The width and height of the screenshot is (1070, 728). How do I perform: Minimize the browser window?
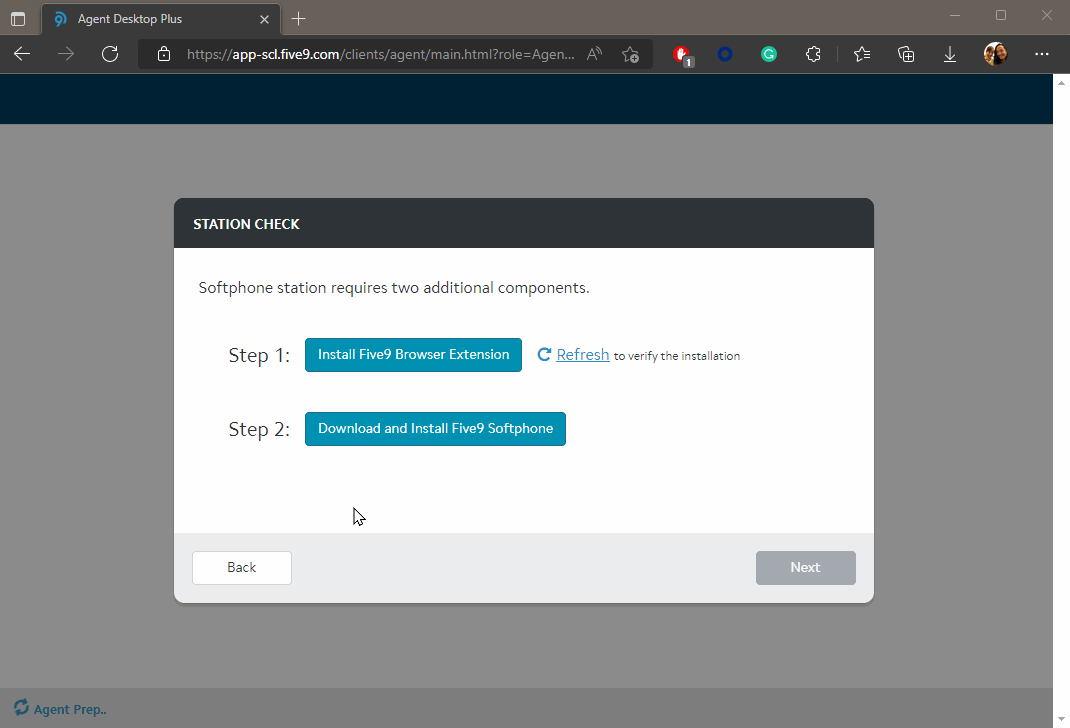pyautogui.click(x=955, y=15)
